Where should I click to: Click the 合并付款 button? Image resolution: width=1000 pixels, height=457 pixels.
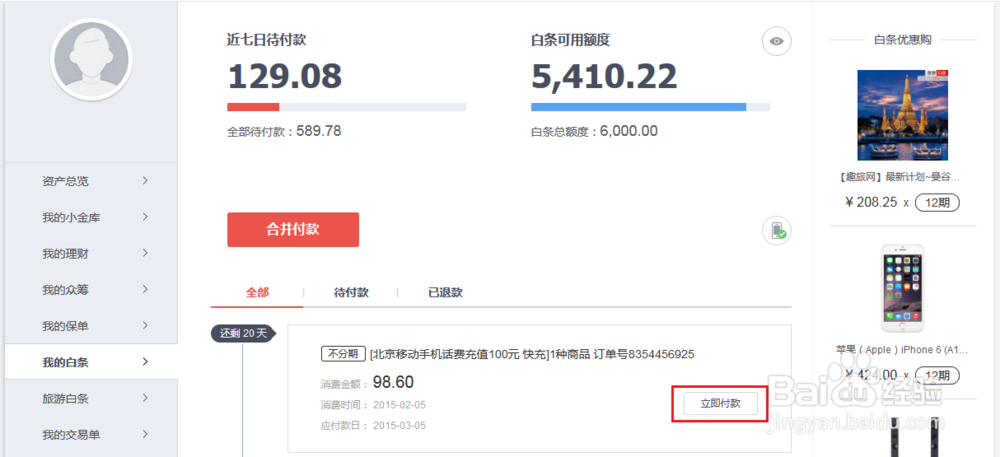293,229
